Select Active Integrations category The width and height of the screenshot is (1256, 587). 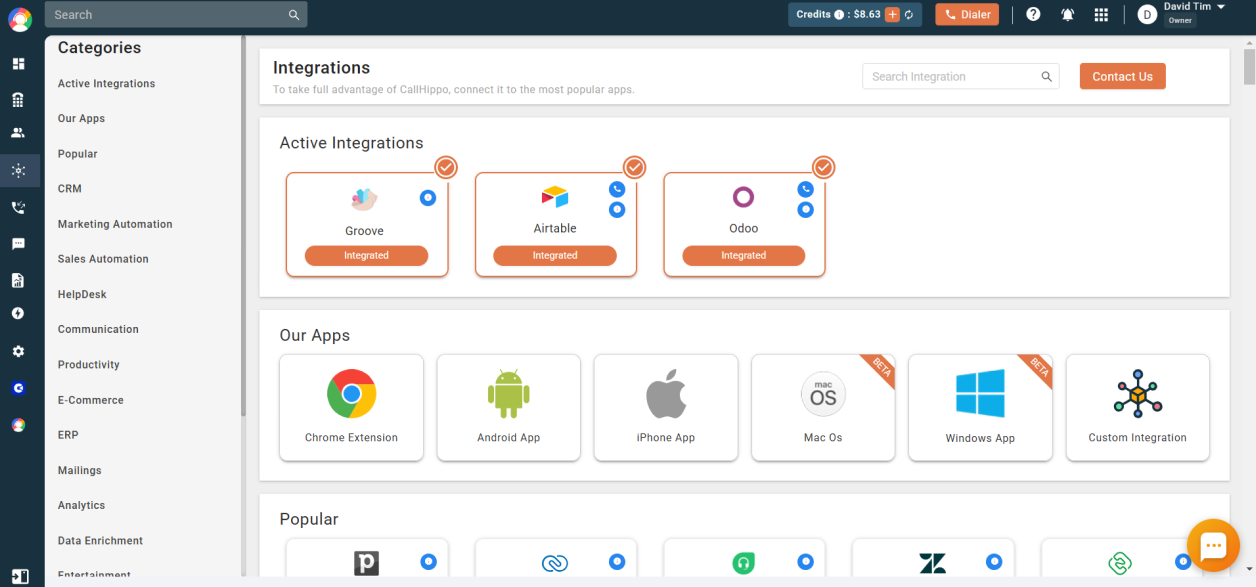[x=106, y=84]
